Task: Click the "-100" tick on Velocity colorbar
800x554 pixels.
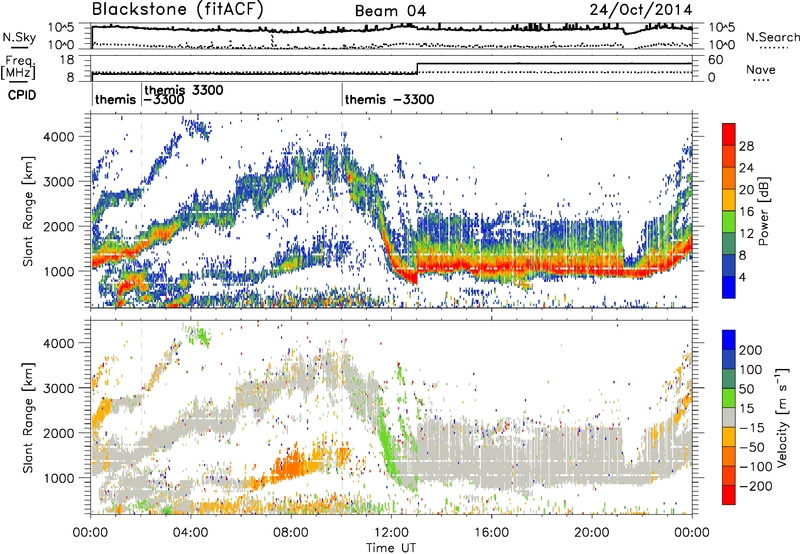Action: tap(756, 467)
